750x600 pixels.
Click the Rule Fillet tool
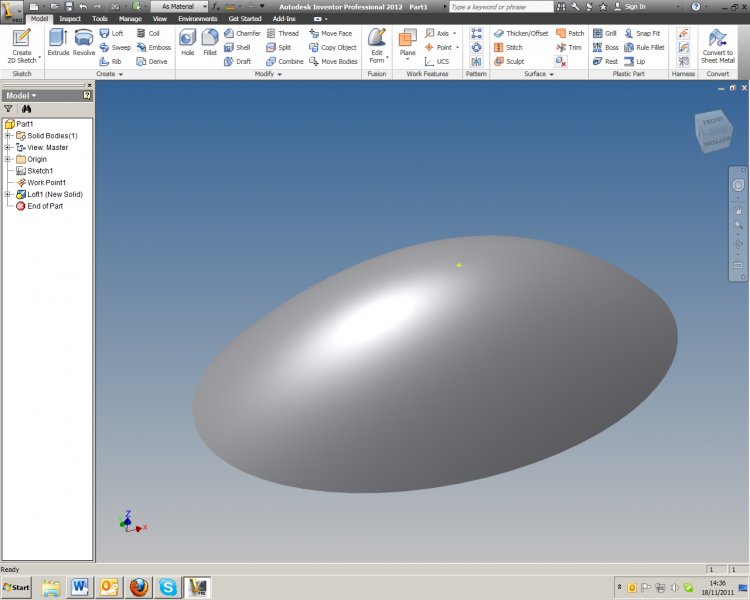(x=644, y=47)
